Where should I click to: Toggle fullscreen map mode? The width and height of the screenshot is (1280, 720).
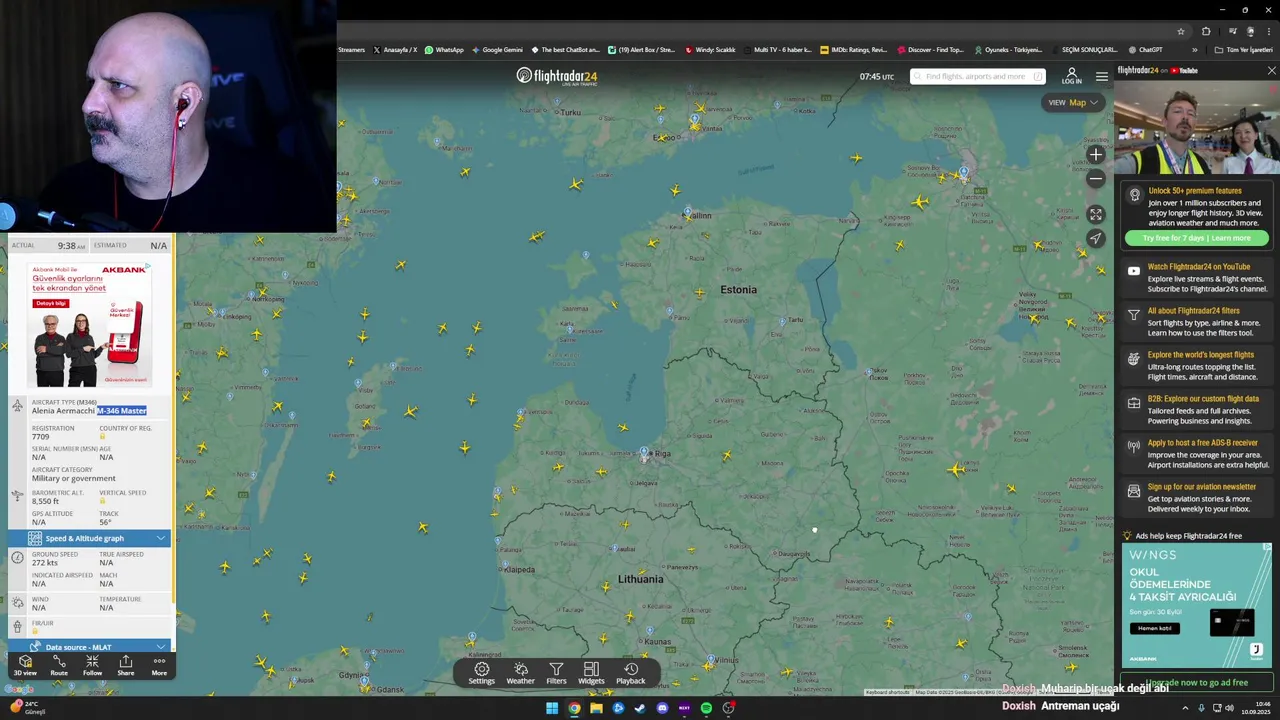coord(1096,215)
